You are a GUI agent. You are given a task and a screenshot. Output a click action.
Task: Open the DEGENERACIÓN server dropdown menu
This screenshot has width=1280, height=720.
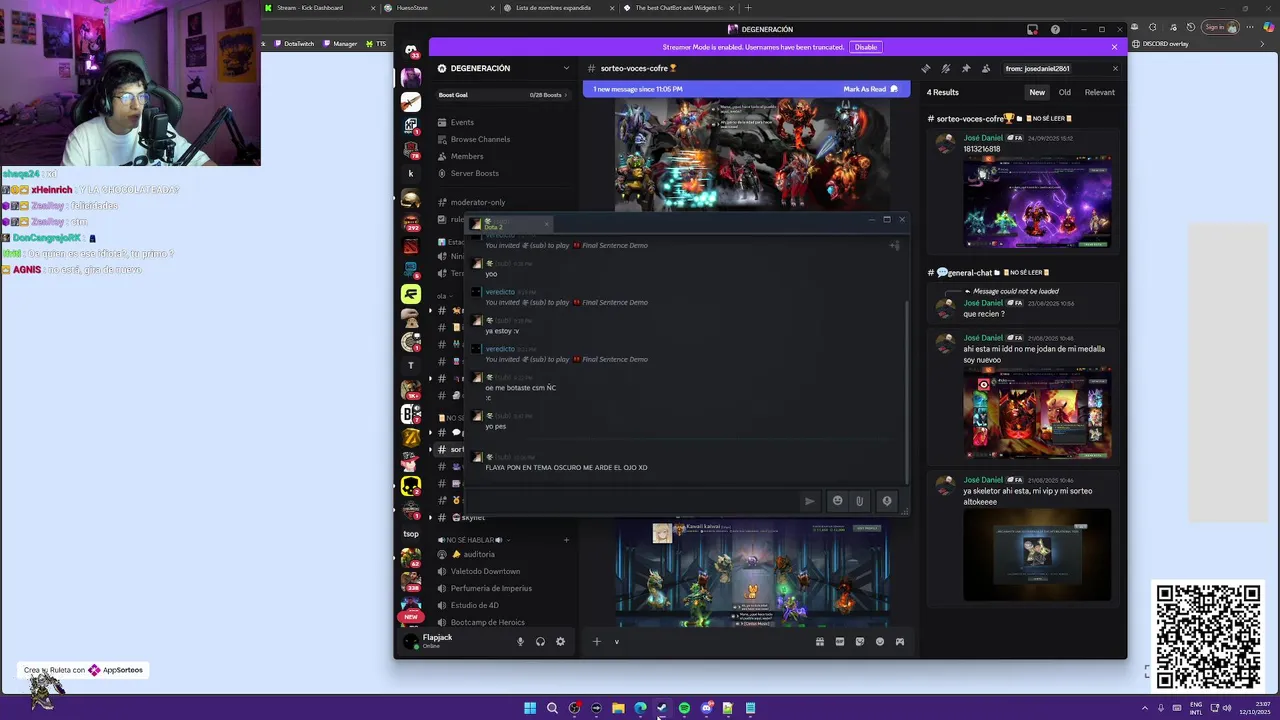pos(566,68)
